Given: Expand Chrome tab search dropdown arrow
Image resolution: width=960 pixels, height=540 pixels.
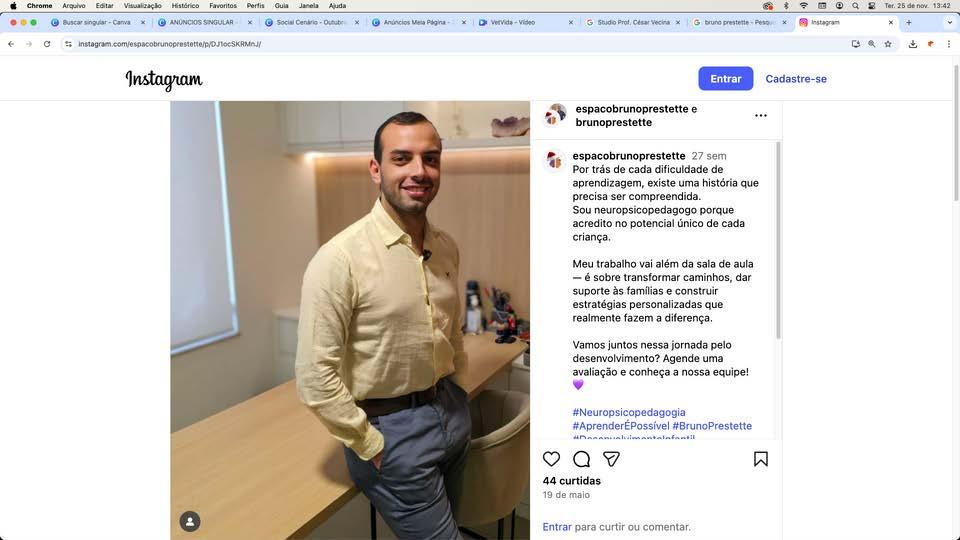Looking at the screenshot, I should coord(950,22).
